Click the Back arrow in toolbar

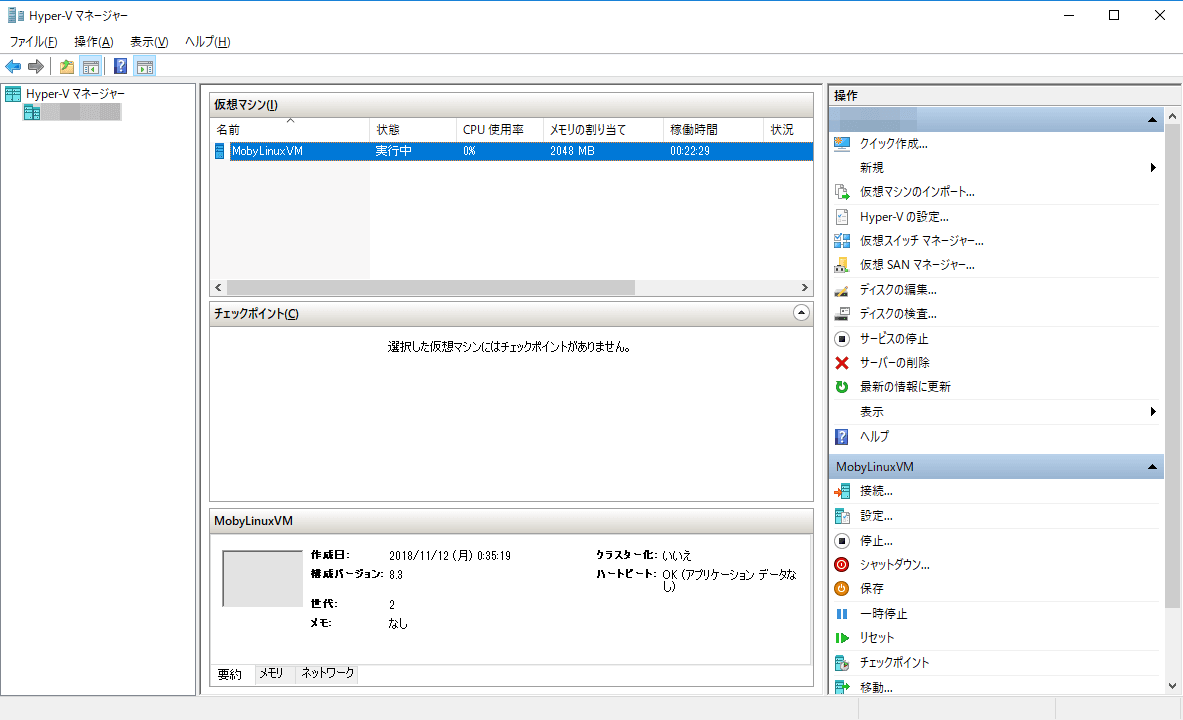coord(13,66)
